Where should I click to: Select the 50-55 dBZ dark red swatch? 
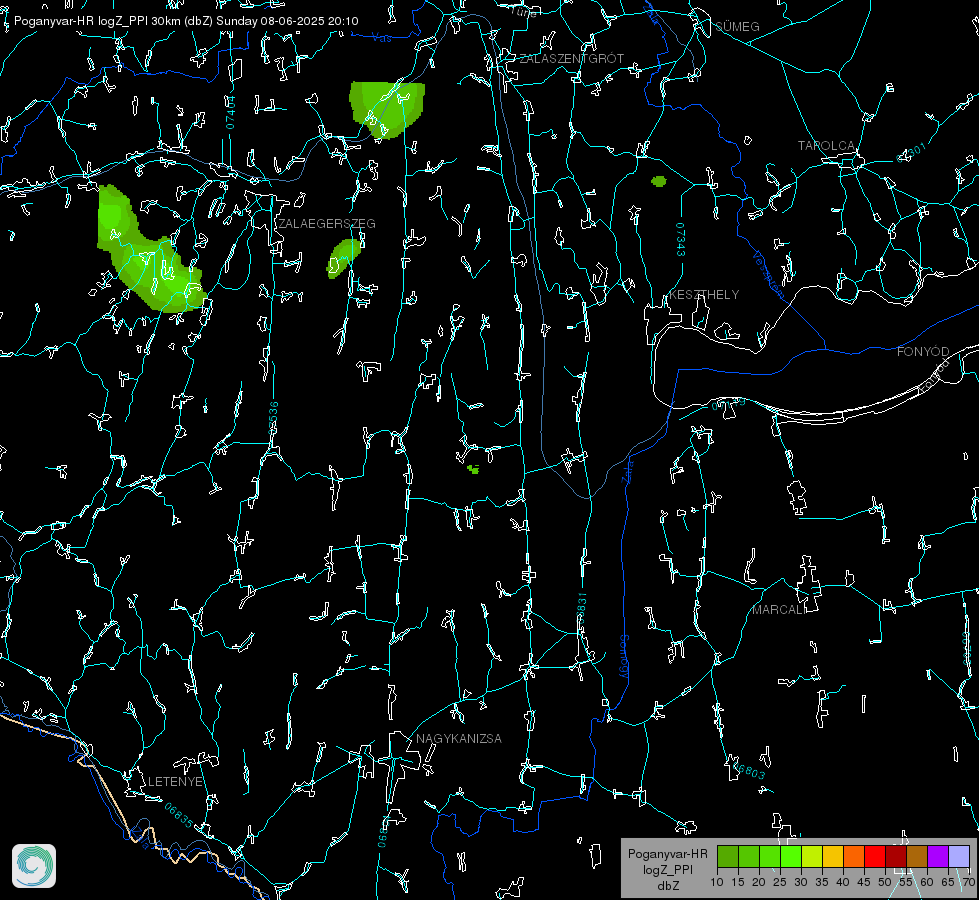pyautogui.click(x=896, y=856)
